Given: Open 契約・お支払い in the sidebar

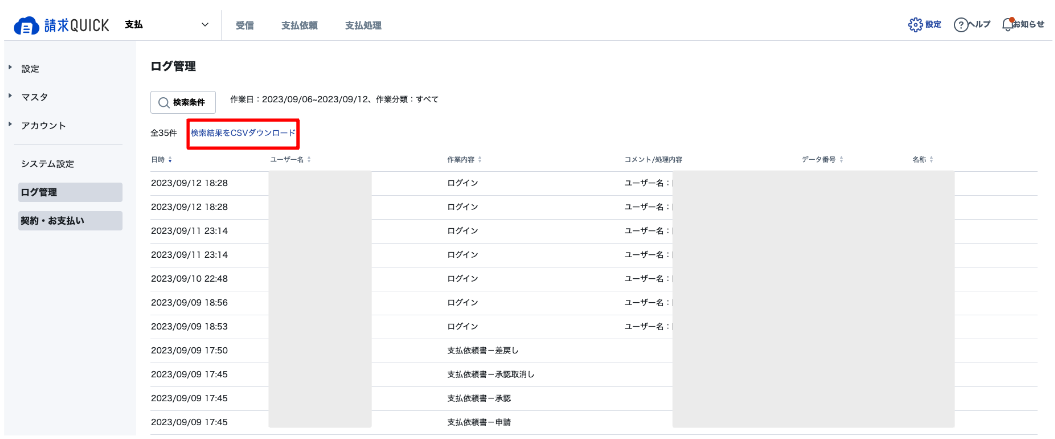Looking at the screenshot, I should pyautogui.click(x=70, y=221).
